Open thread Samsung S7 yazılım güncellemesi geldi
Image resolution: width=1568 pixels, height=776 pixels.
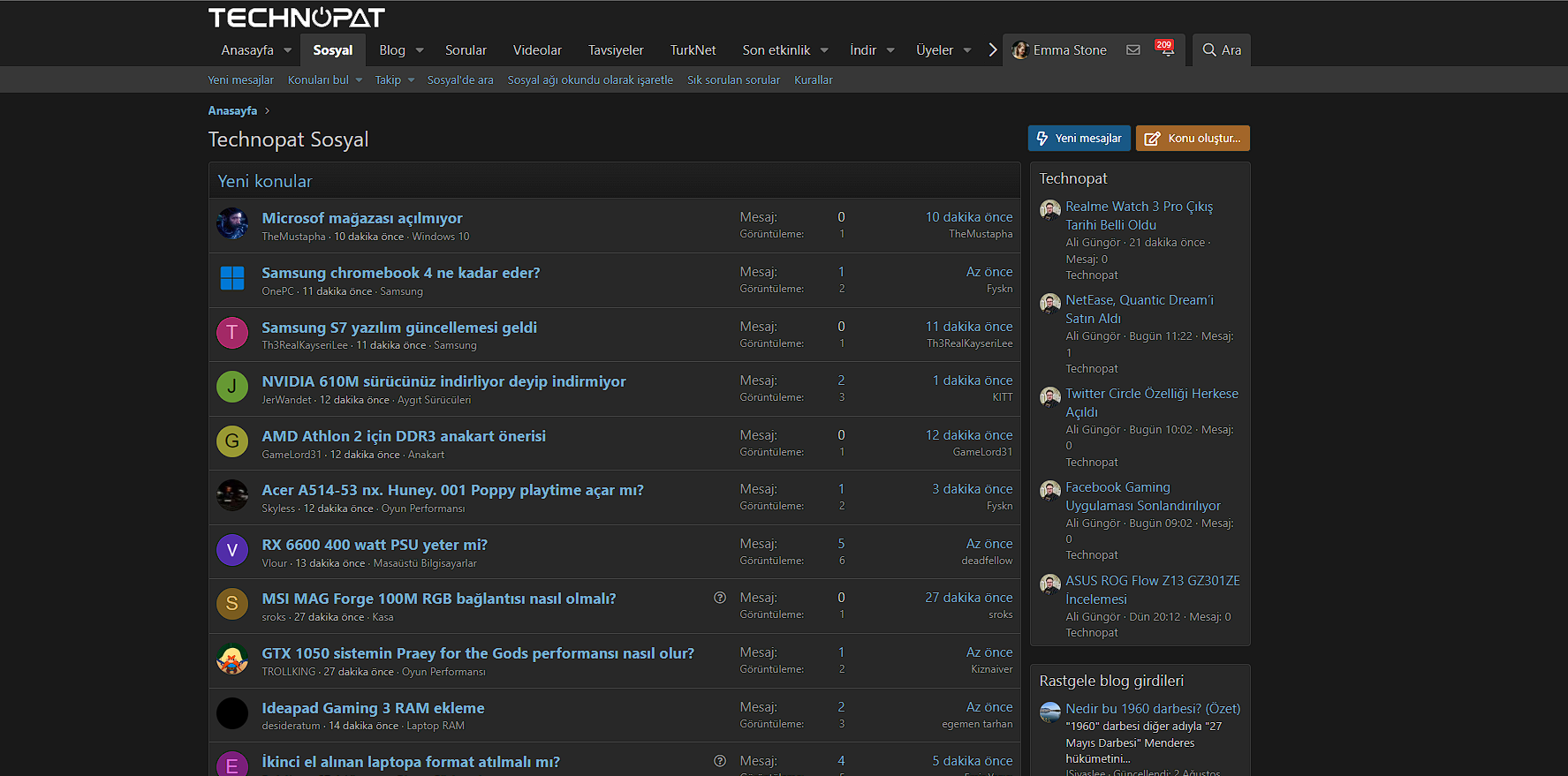[x=399, y=328]
